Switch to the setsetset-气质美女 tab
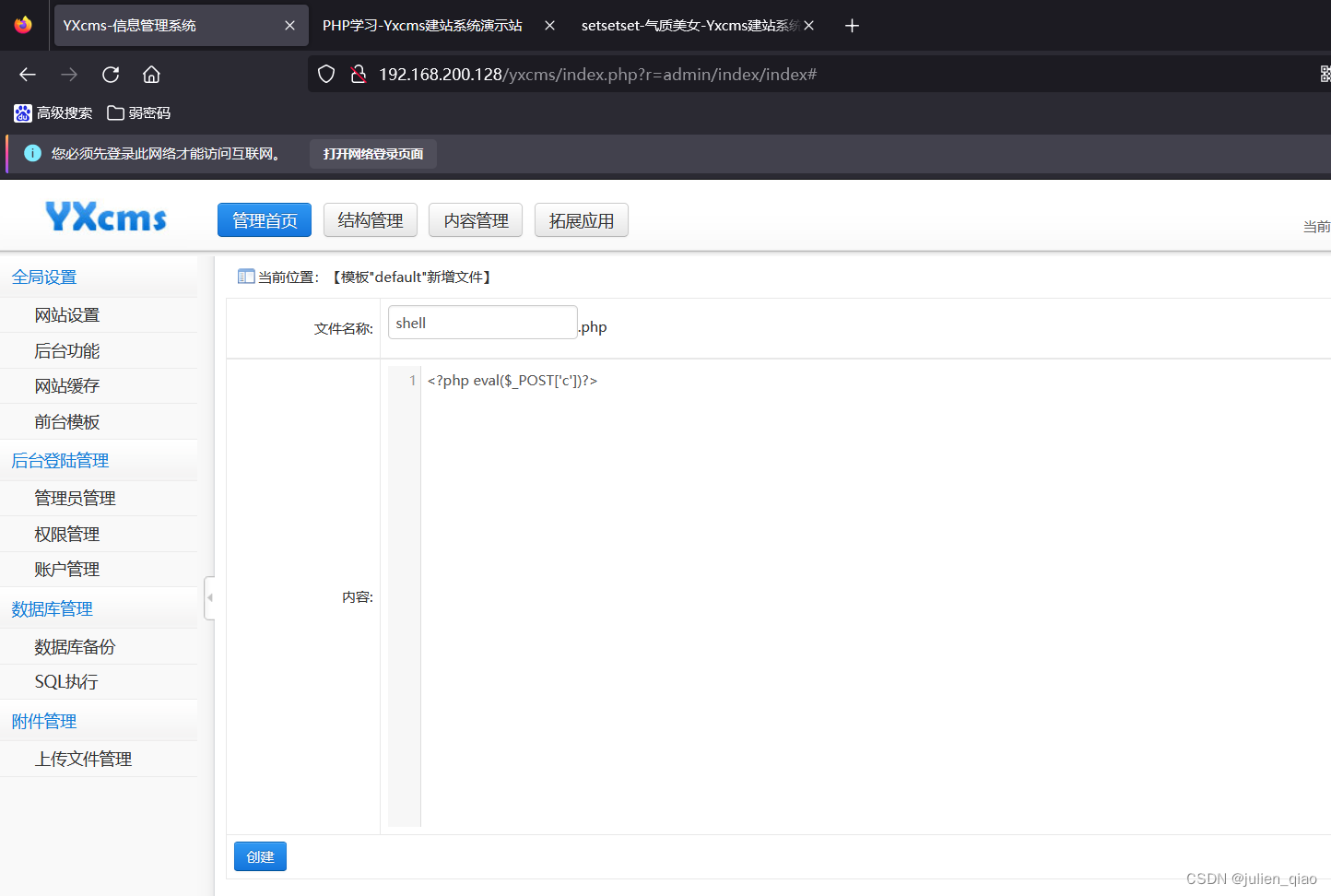1331x896 pixels. point(689,26)
